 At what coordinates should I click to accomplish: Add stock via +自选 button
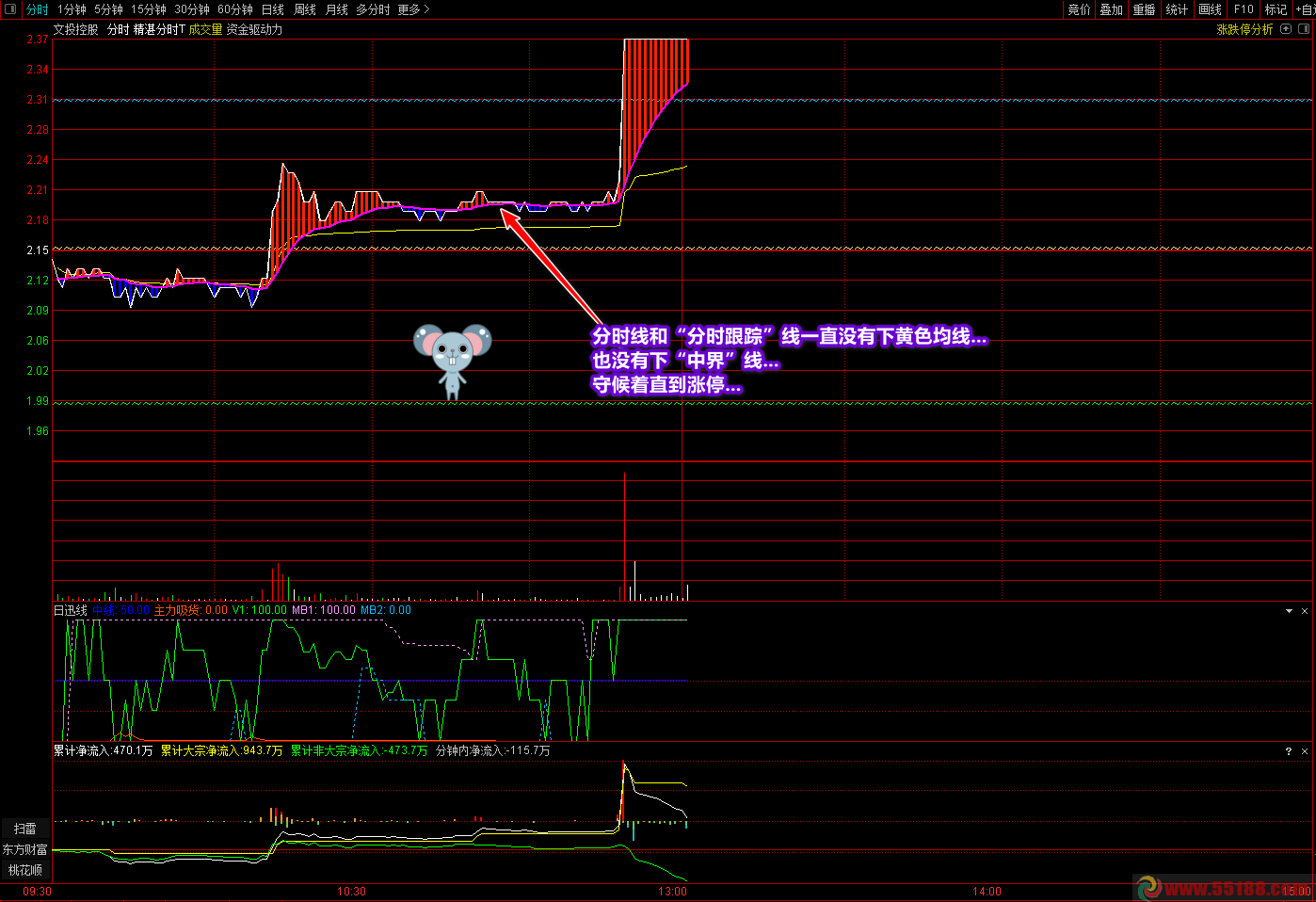[x=1306, y=9]
